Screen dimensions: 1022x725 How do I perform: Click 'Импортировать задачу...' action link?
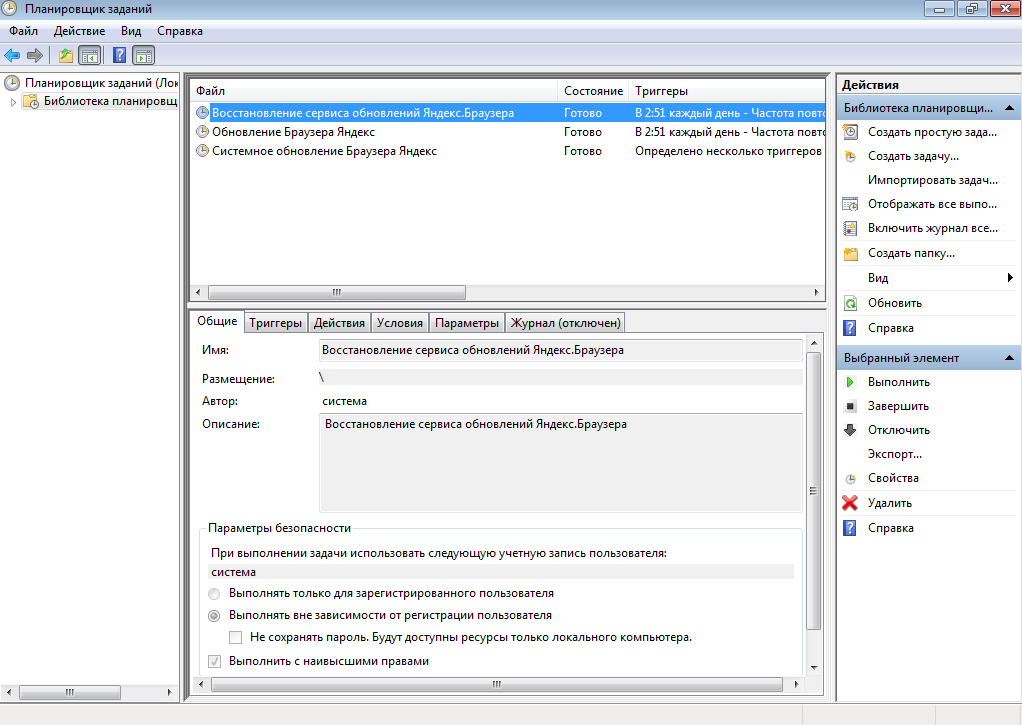click(932, 180)
